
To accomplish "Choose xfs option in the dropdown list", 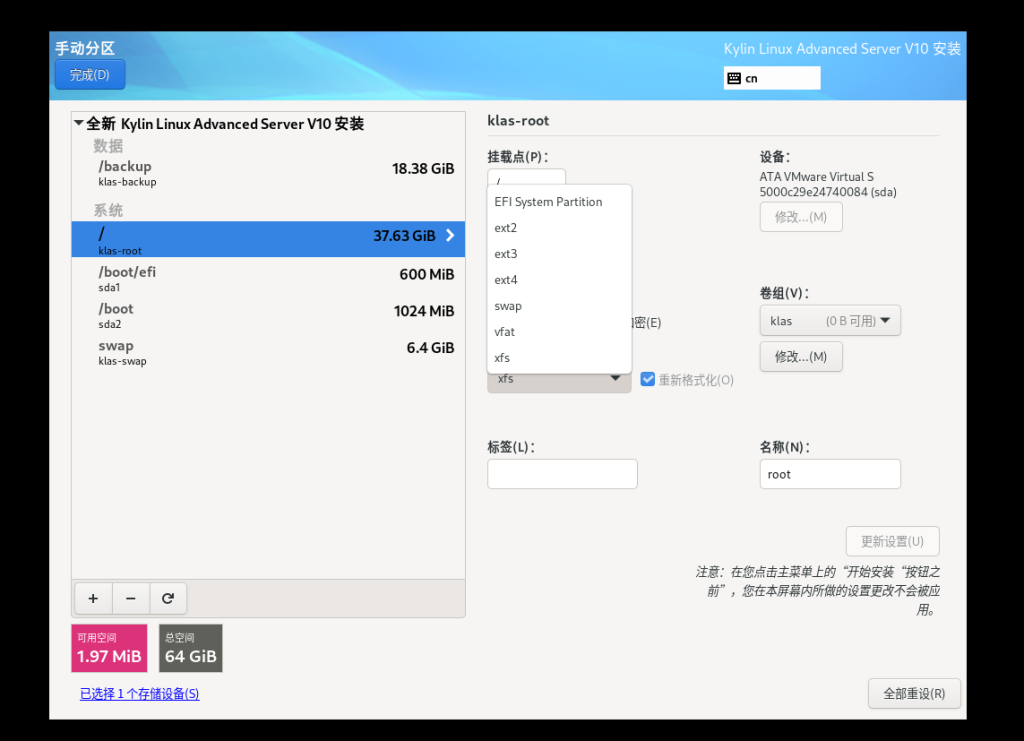I will coord(559,358).
